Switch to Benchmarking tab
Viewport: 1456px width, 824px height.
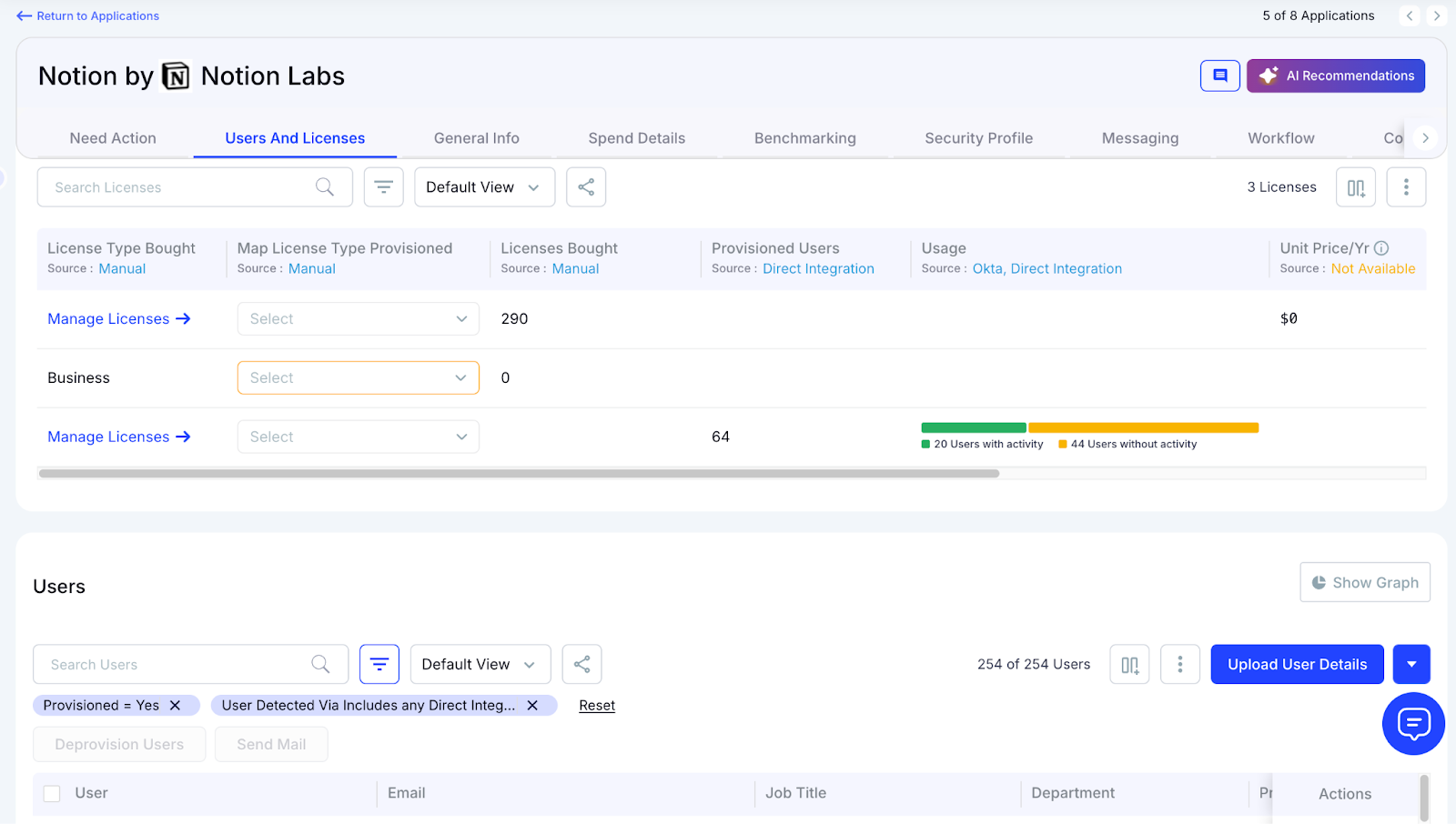point(805,138)
